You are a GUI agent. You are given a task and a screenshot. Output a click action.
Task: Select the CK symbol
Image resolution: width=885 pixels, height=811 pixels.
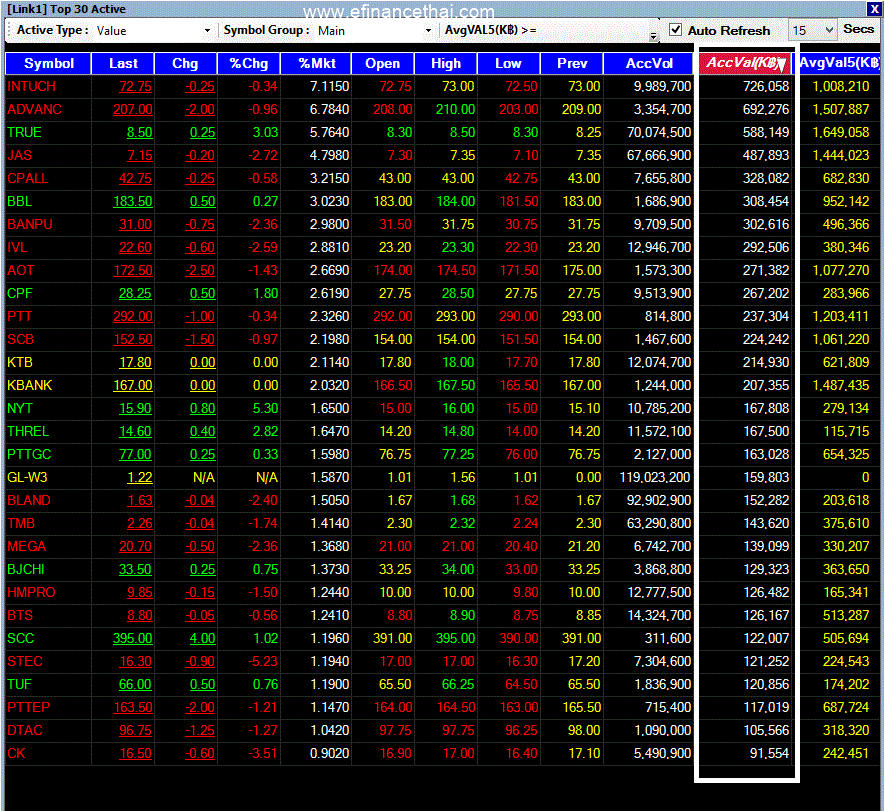click(x=16, y=753)
